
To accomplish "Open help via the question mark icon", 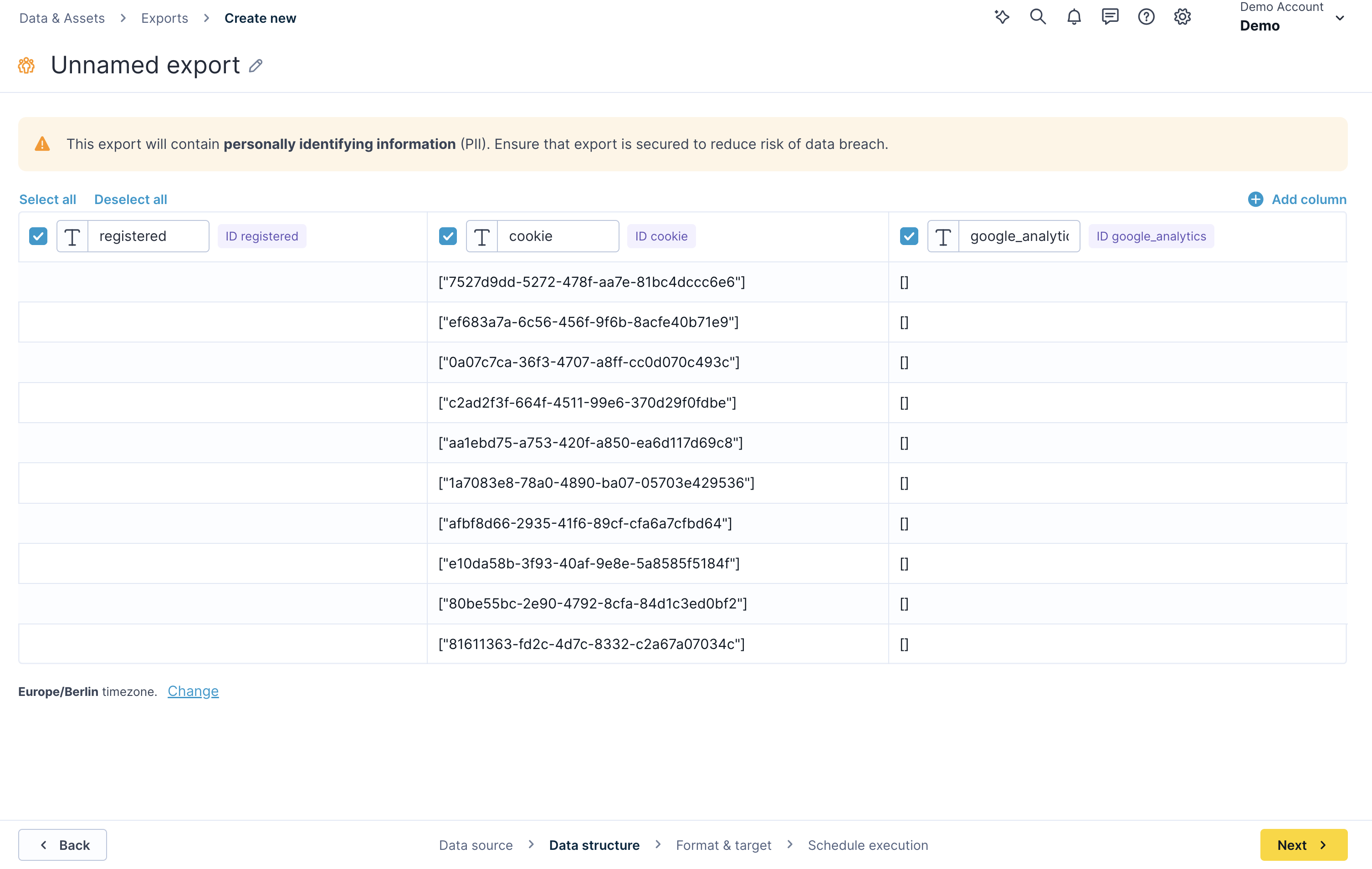I will pyautogui.click(x=1146, y=16).
